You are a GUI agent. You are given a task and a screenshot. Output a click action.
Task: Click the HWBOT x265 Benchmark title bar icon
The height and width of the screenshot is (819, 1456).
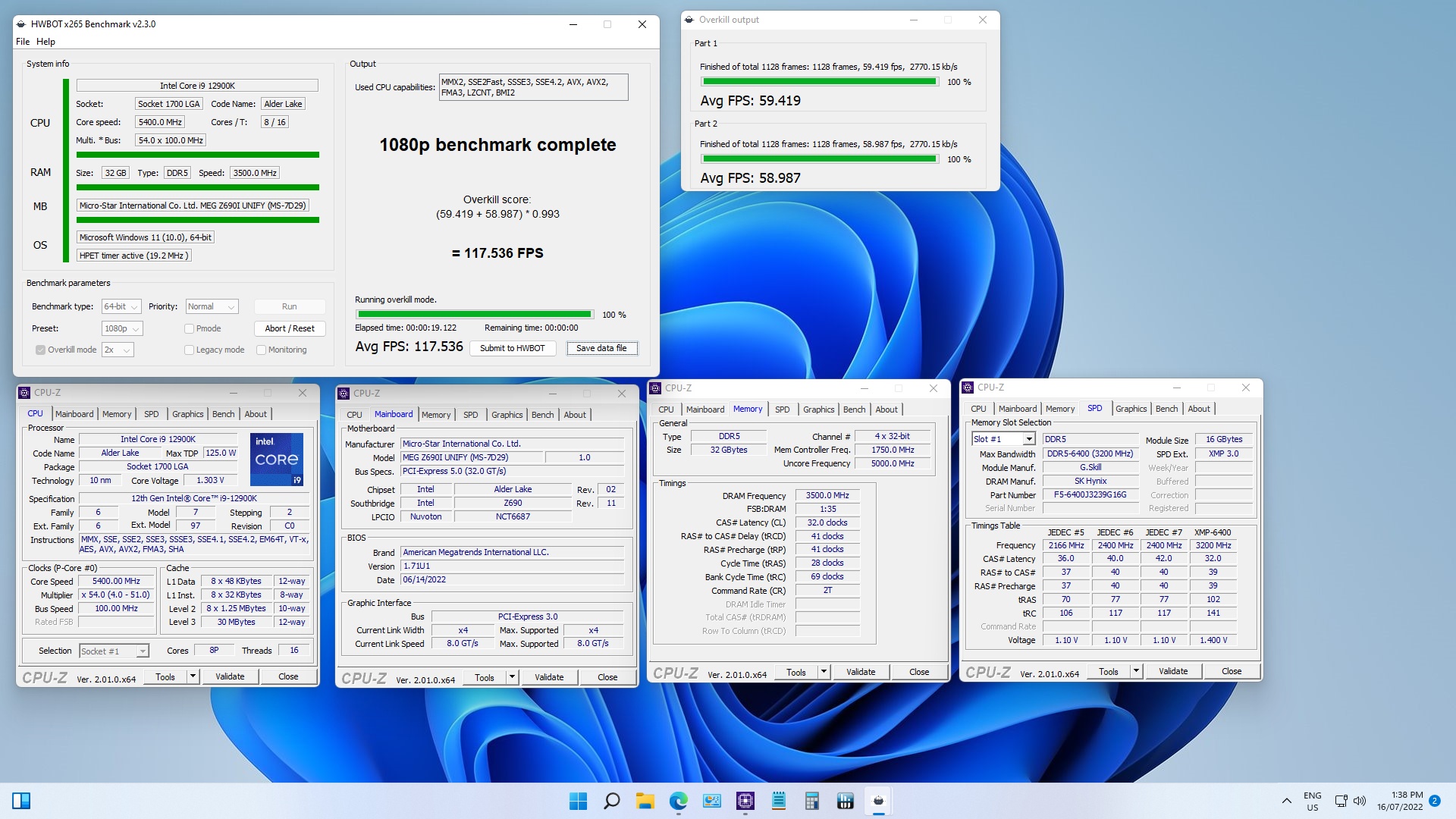21,24
